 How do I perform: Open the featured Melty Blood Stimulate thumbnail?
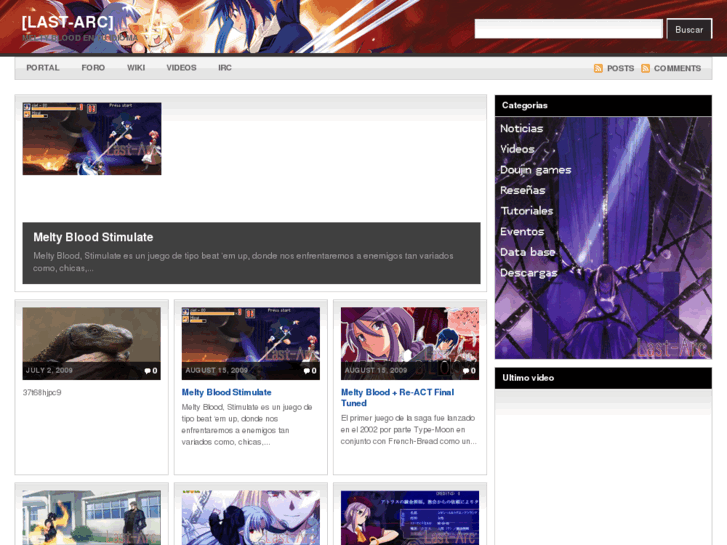tap(92, 139)
